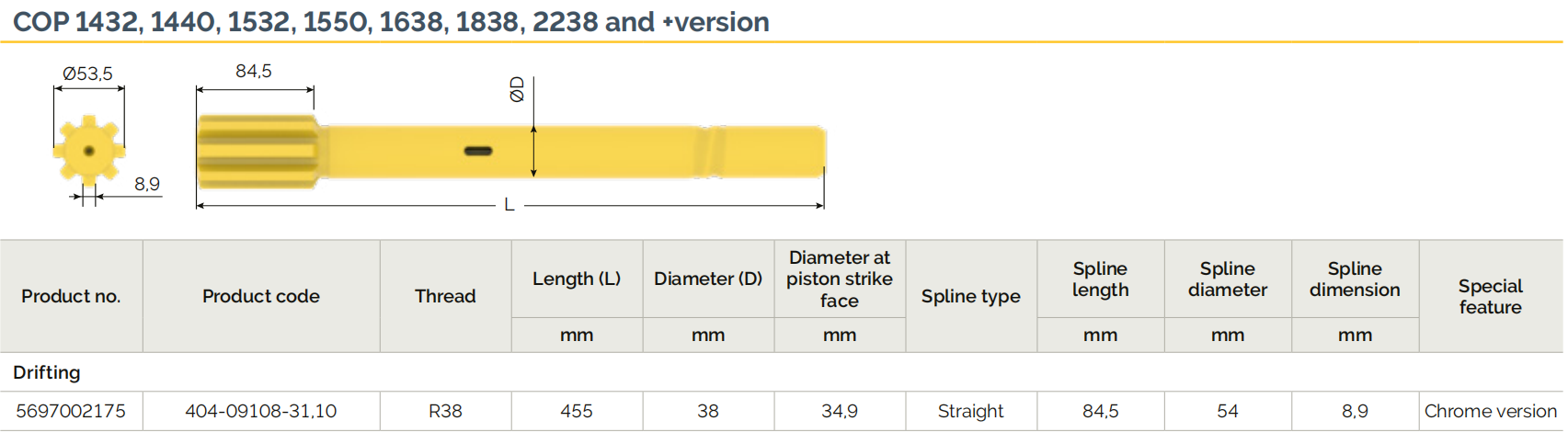Click the Straight spline type cell
The image size is (1568, 444).
click(x=970, y=411)
